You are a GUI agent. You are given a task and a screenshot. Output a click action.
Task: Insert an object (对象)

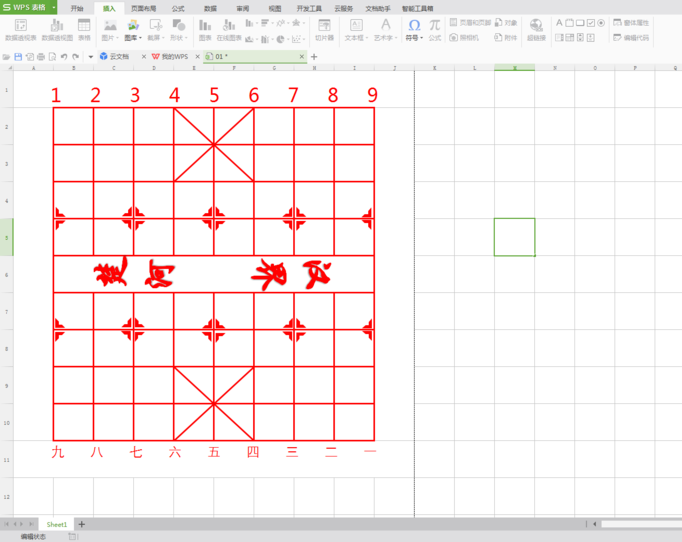(506, 23)
